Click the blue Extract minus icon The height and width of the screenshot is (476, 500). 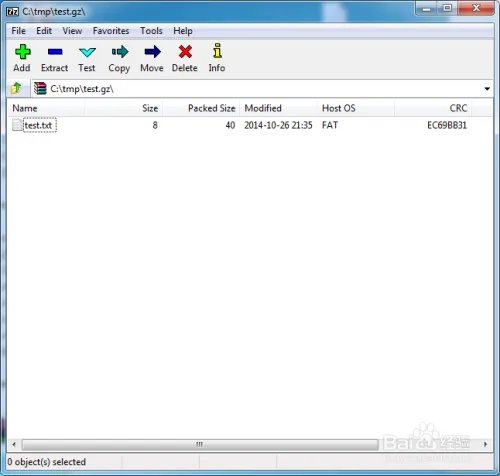tap(55, 52)
